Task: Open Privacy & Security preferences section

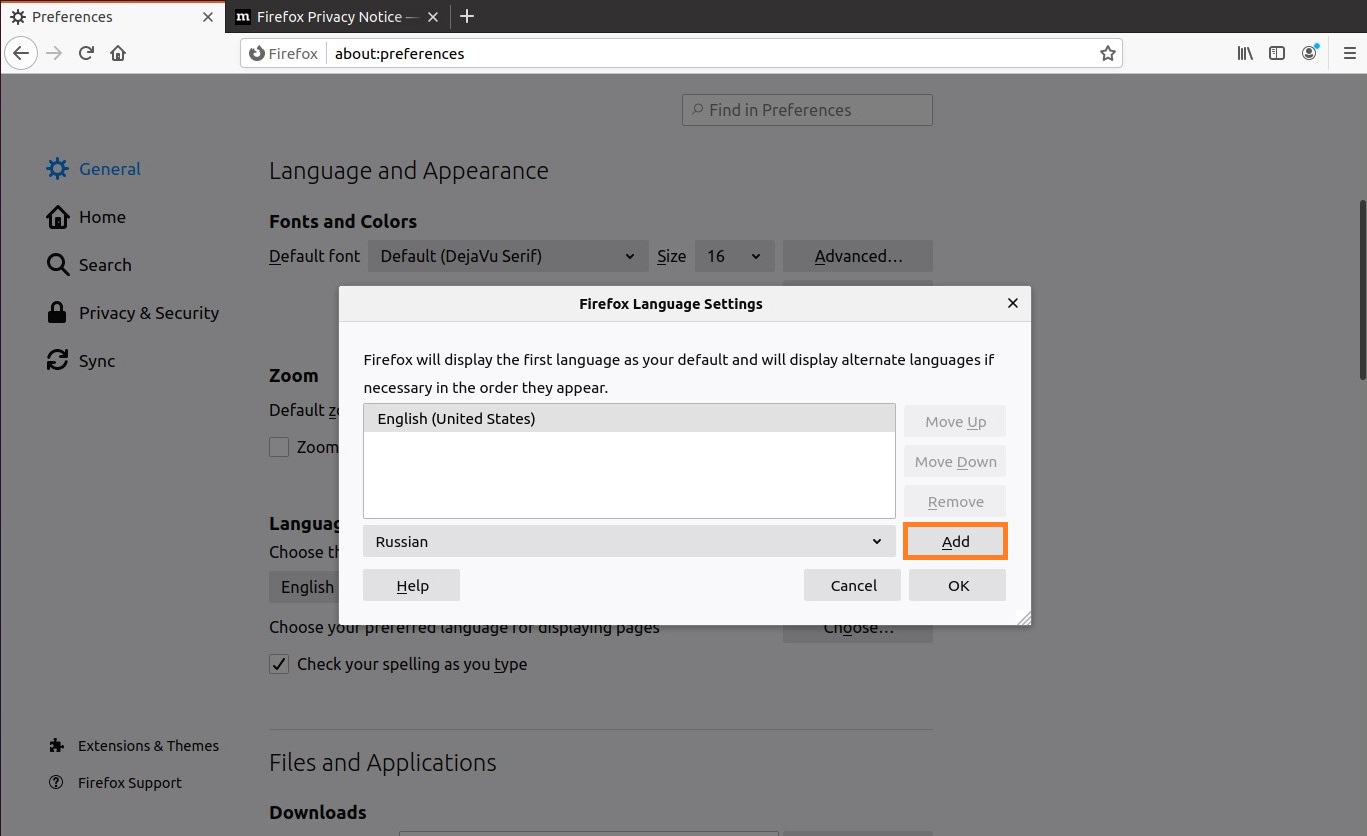Action: [148, 313]
